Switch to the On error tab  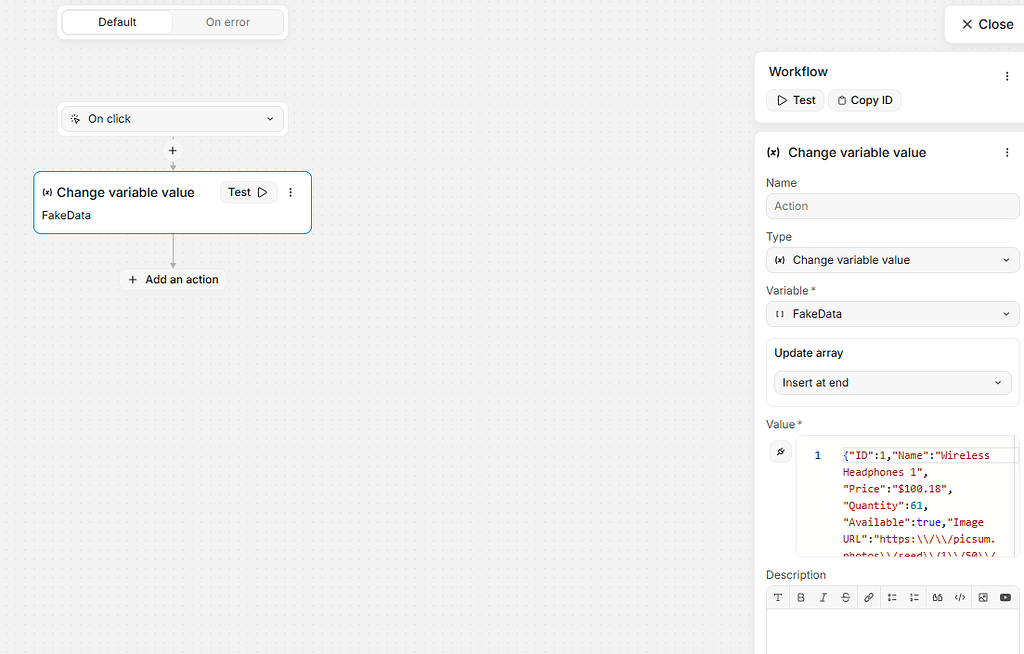click(x=227, y=21)
